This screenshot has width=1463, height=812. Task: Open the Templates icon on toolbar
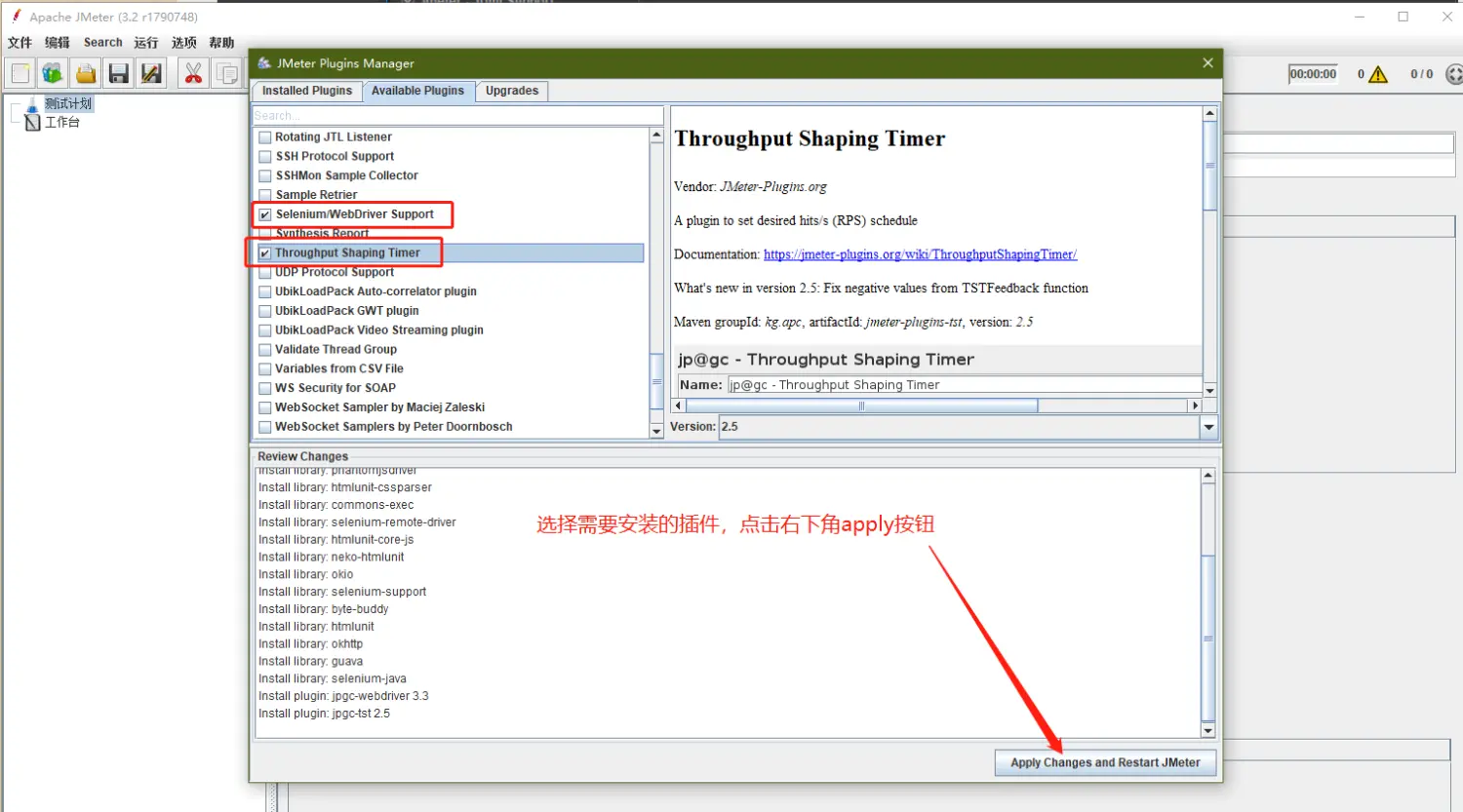pyautogui.click(x=52, y=72)
